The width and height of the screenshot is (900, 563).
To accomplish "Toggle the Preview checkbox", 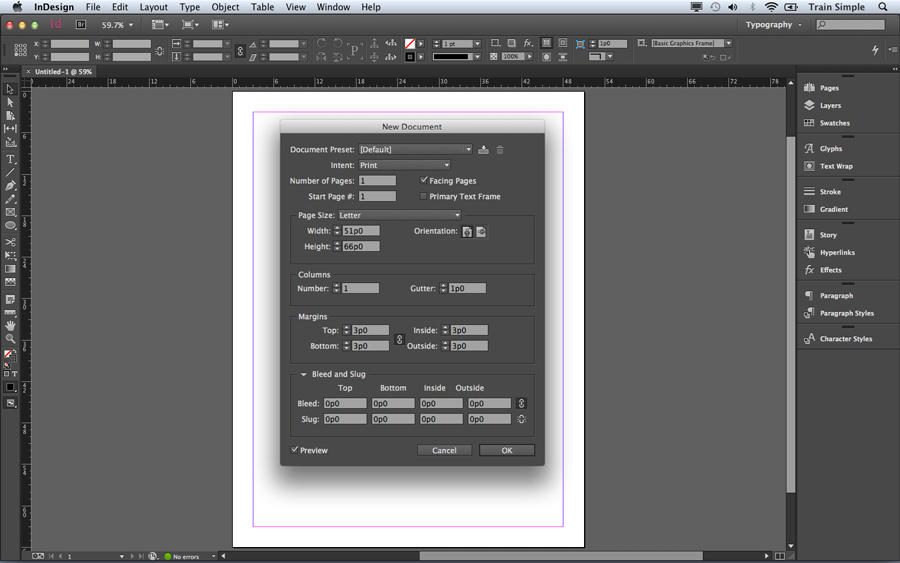I will (294, 450).
